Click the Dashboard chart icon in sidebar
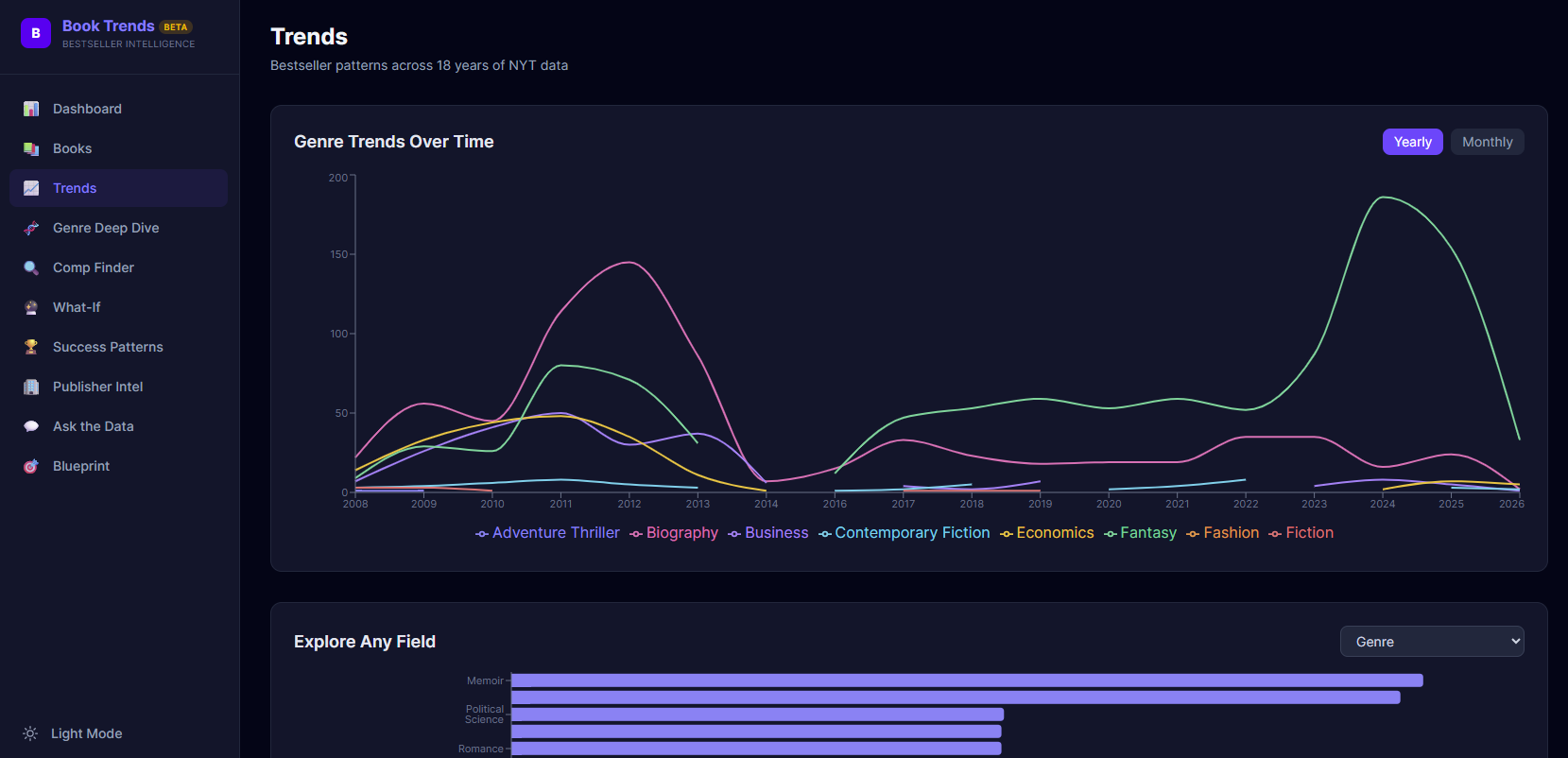1568x758 pixels. pos(31,109)
